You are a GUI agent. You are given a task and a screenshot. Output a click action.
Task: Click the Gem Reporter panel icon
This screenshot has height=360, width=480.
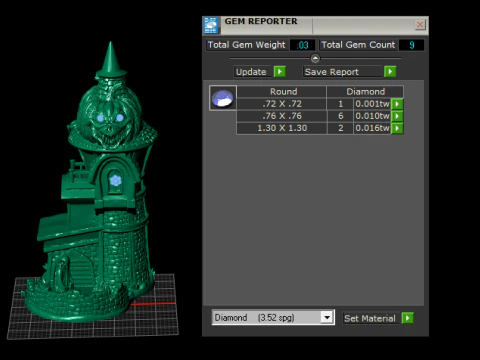tap(211, 25)
